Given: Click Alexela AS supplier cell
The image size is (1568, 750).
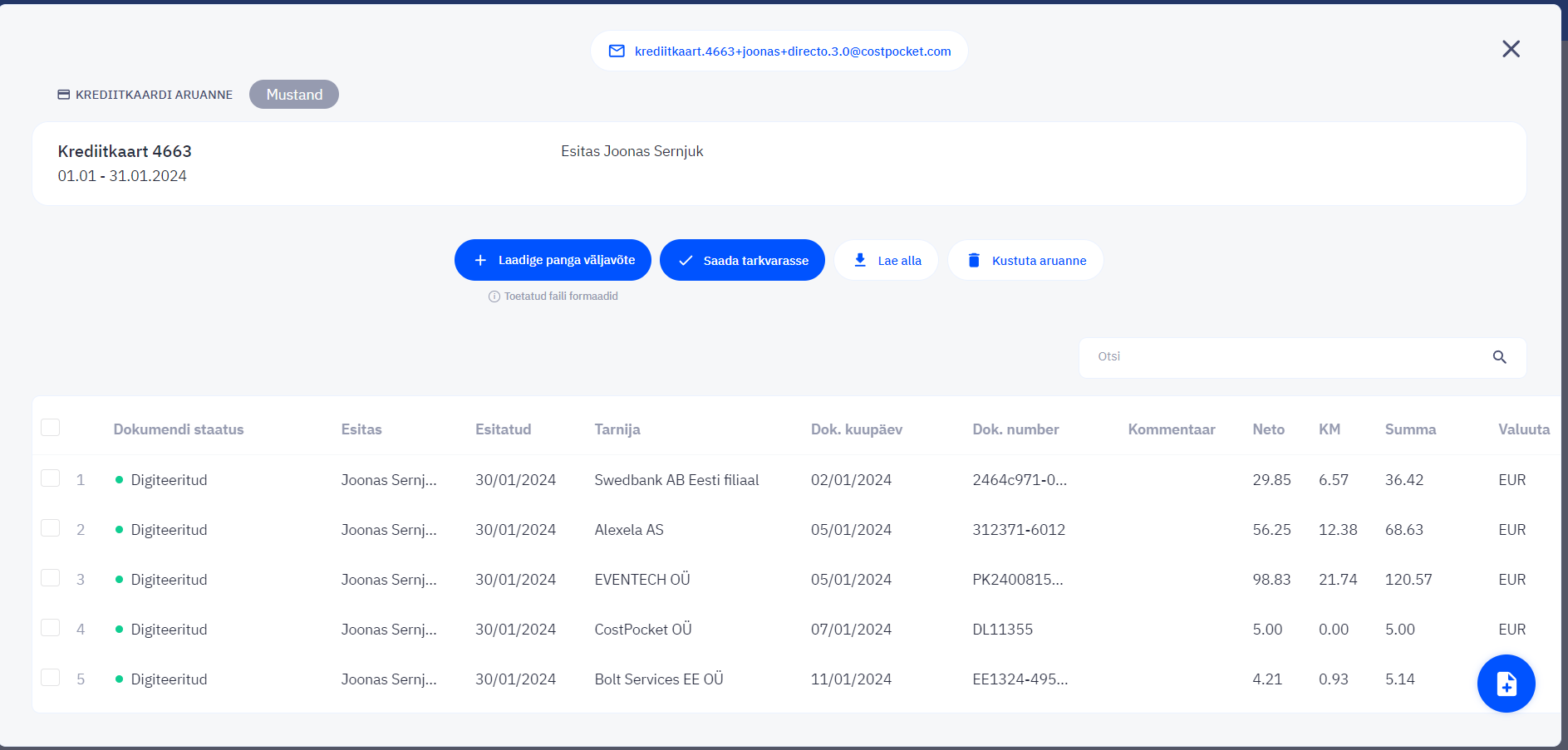Looking at the screenshot, I should point(629,530).
